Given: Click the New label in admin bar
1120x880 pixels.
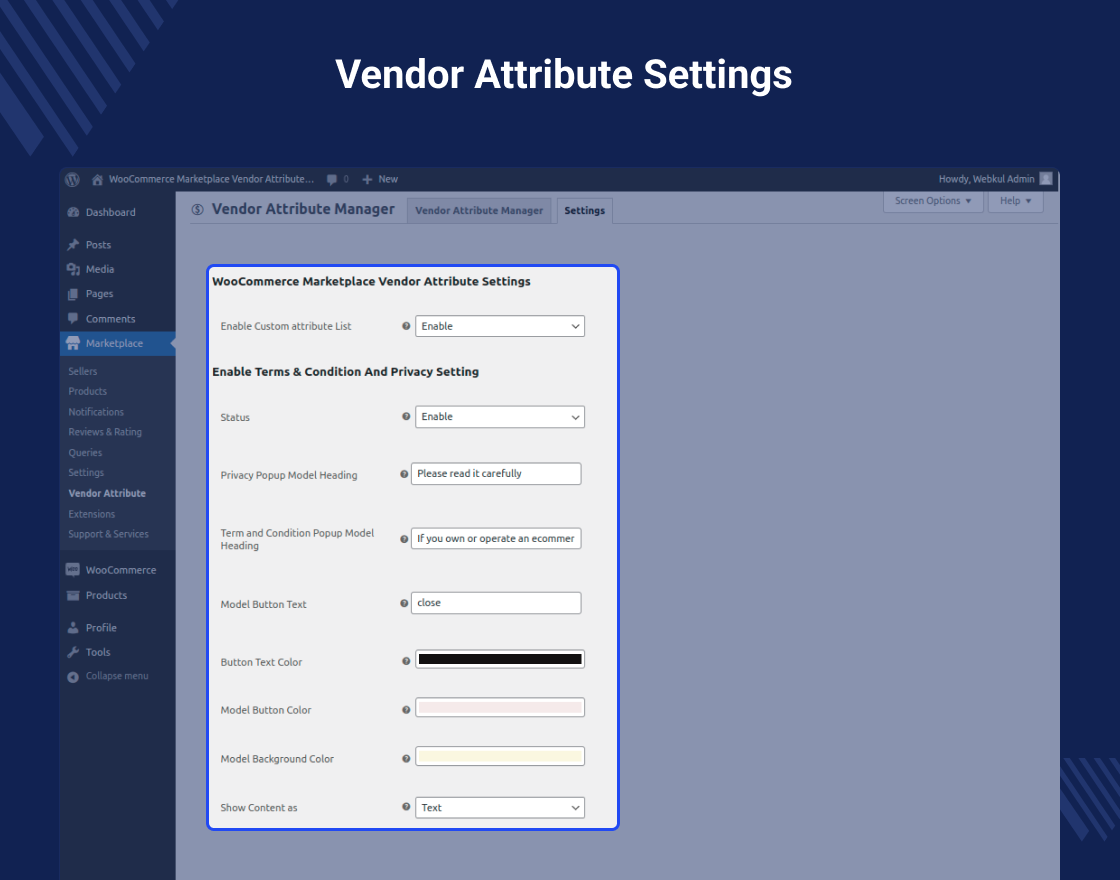Looking at the screenshot, I should click(x=388, y=179).
